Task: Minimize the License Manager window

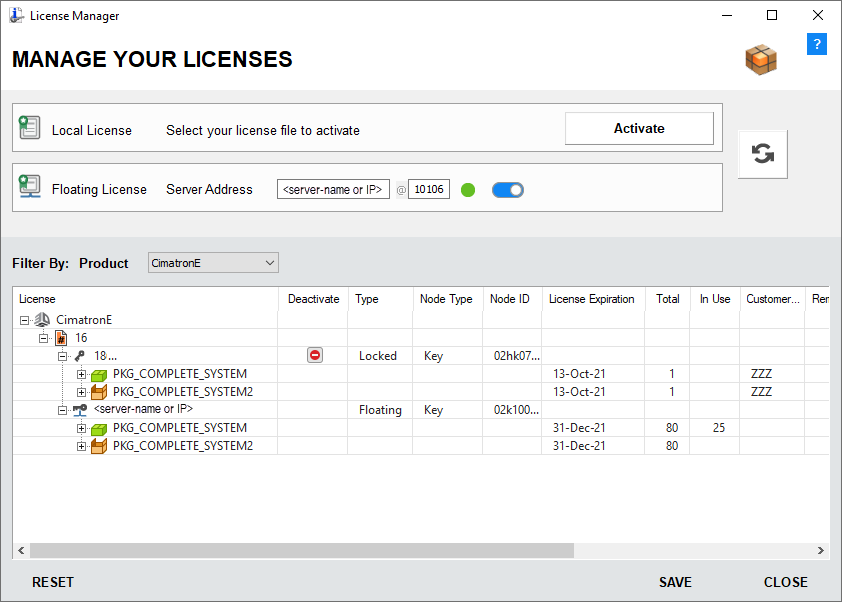Action: (727, 15)
